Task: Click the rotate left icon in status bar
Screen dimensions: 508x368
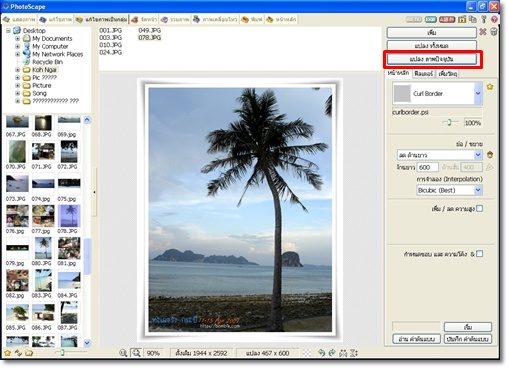Action: (321, 353)
